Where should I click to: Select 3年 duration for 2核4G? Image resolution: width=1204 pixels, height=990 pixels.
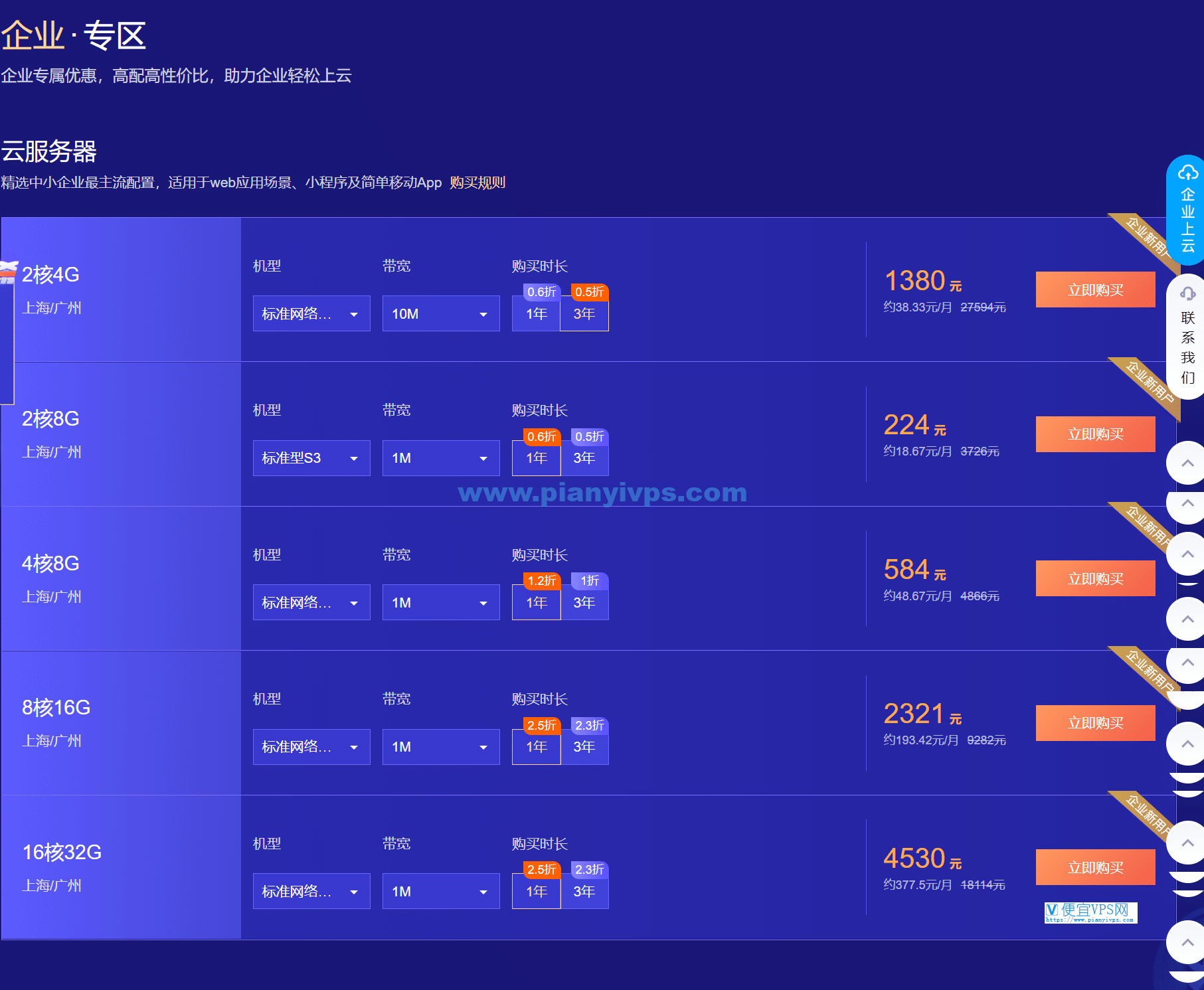pyautogui.click(x=584, y=313)
